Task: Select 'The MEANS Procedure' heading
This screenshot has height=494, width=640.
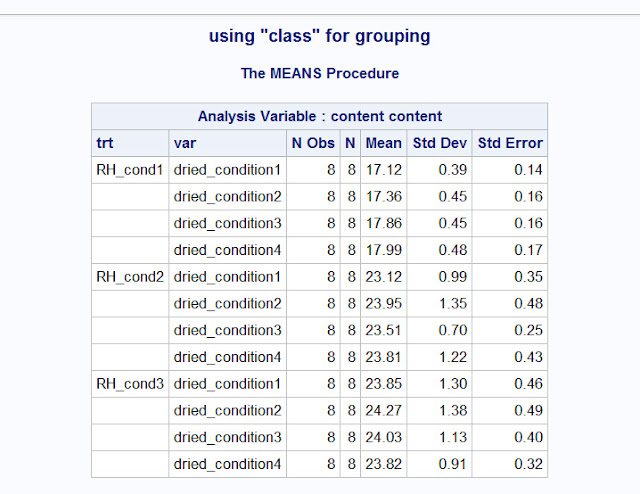Action: (x=320, y=73)
